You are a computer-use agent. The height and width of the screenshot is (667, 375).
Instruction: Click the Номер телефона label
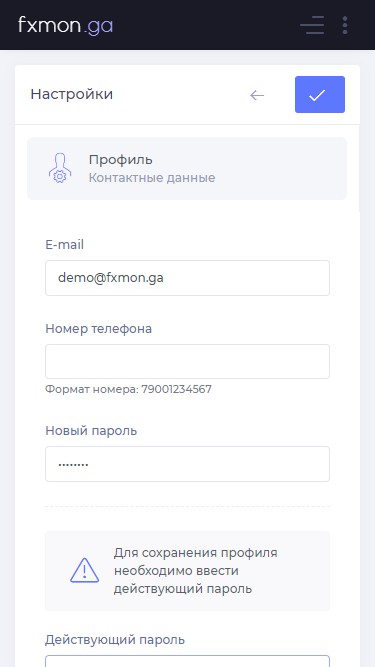(99, 329)
